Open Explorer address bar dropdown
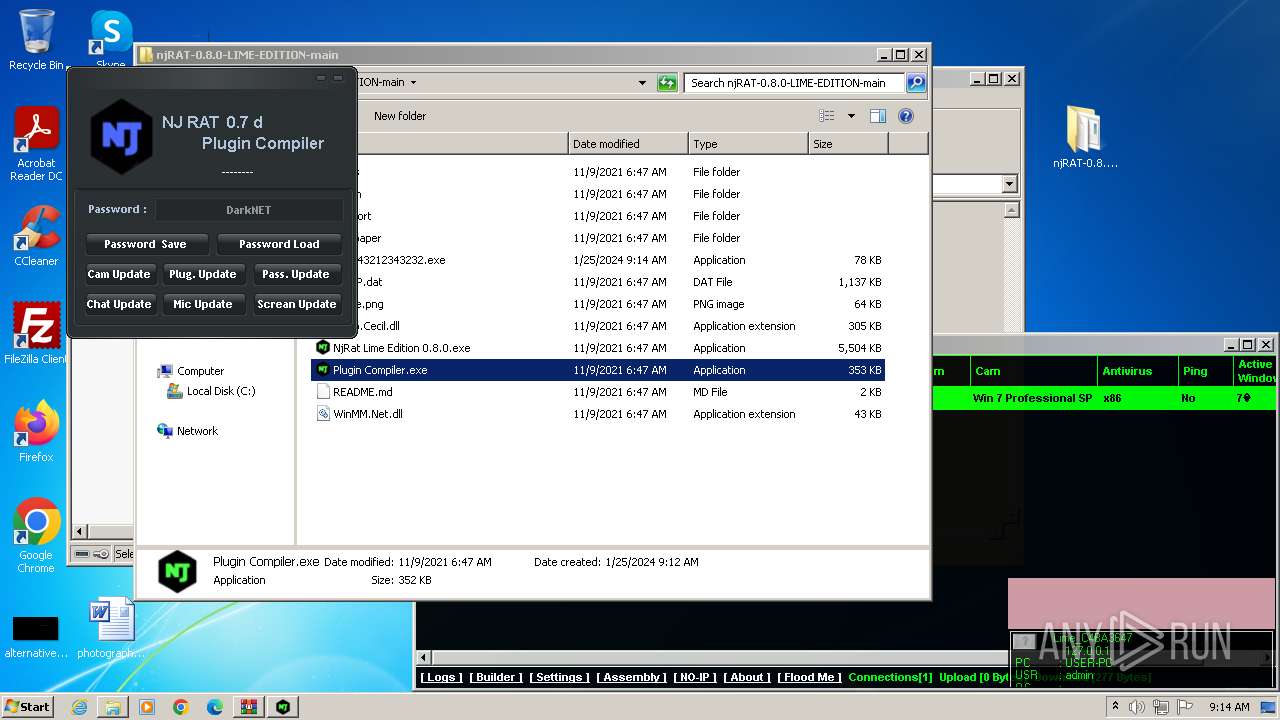Screen dimensions: 1280x720 [x=642, y=83]
